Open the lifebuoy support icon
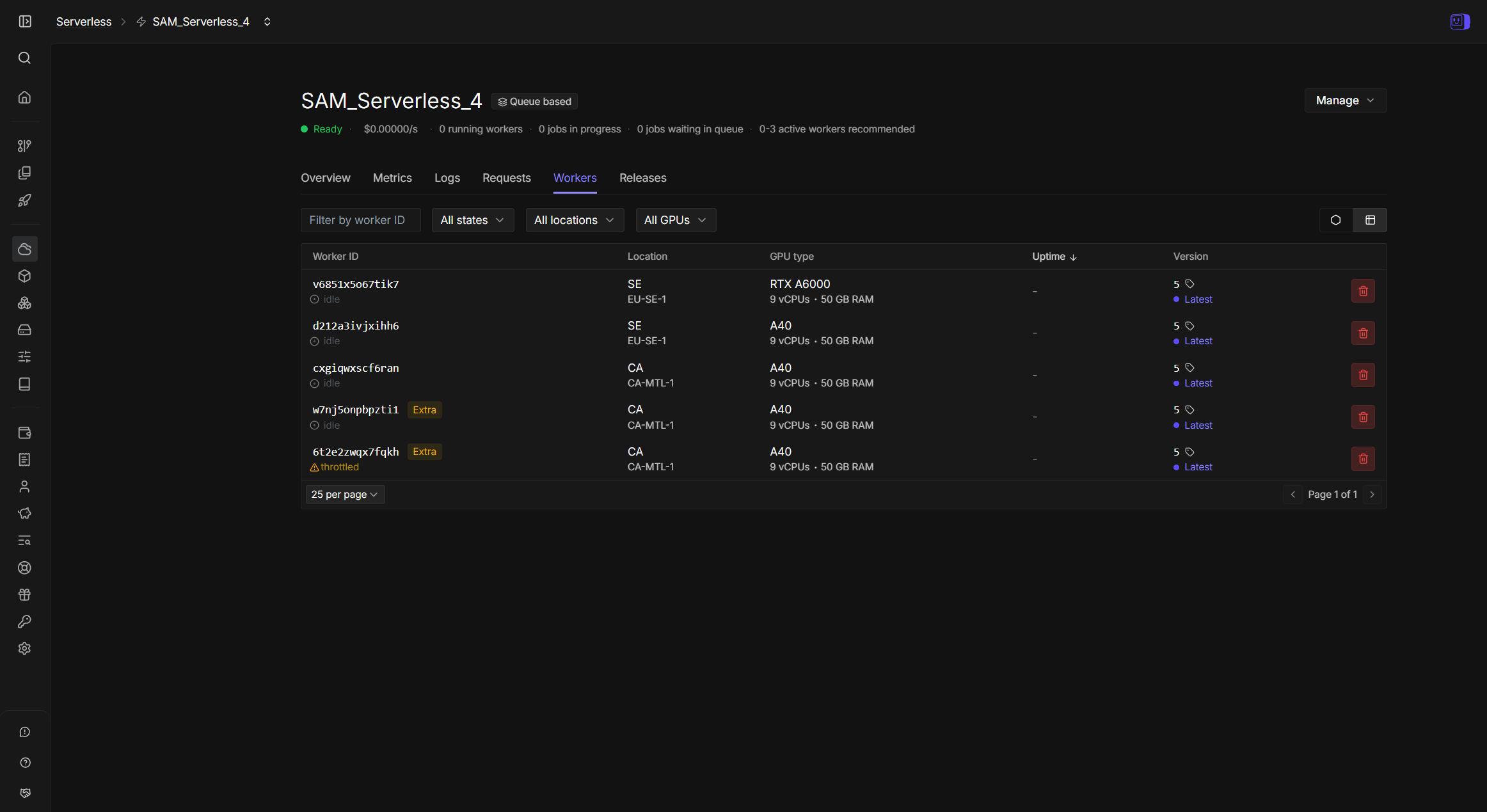This screenshot has height=812, width=1487. click(x=25, y=568)
